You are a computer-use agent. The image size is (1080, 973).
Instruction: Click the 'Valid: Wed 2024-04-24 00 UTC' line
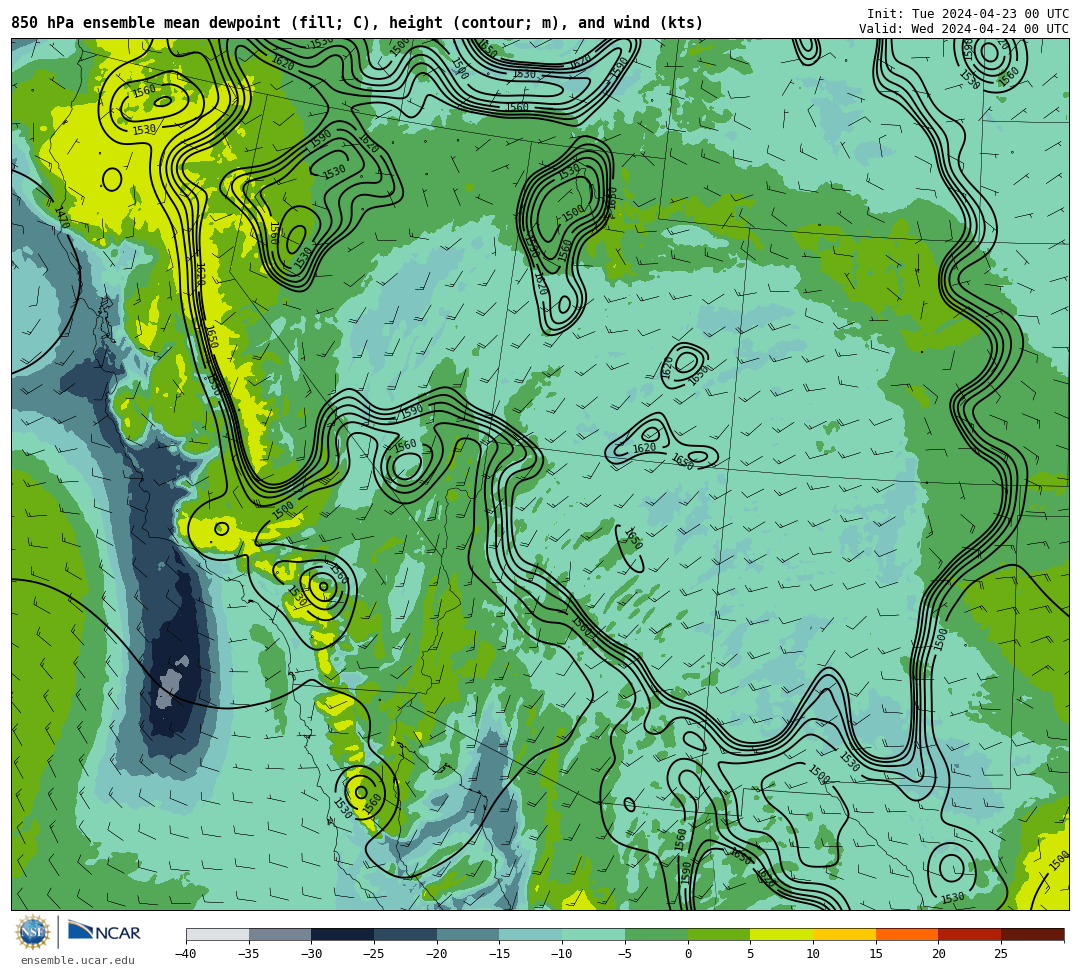[964, 29]
